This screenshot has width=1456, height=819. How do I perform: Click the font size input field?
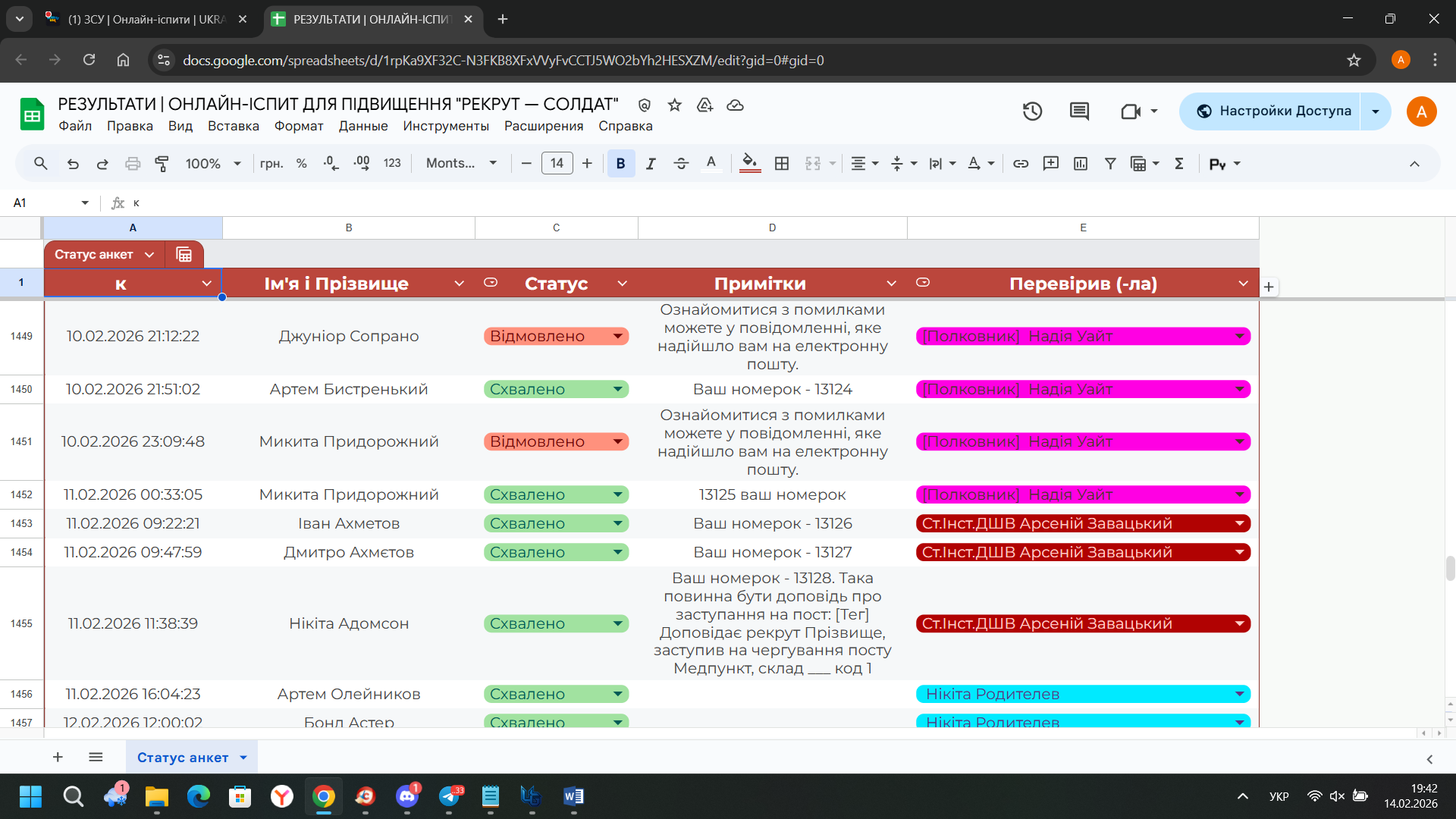coord(557,163)
